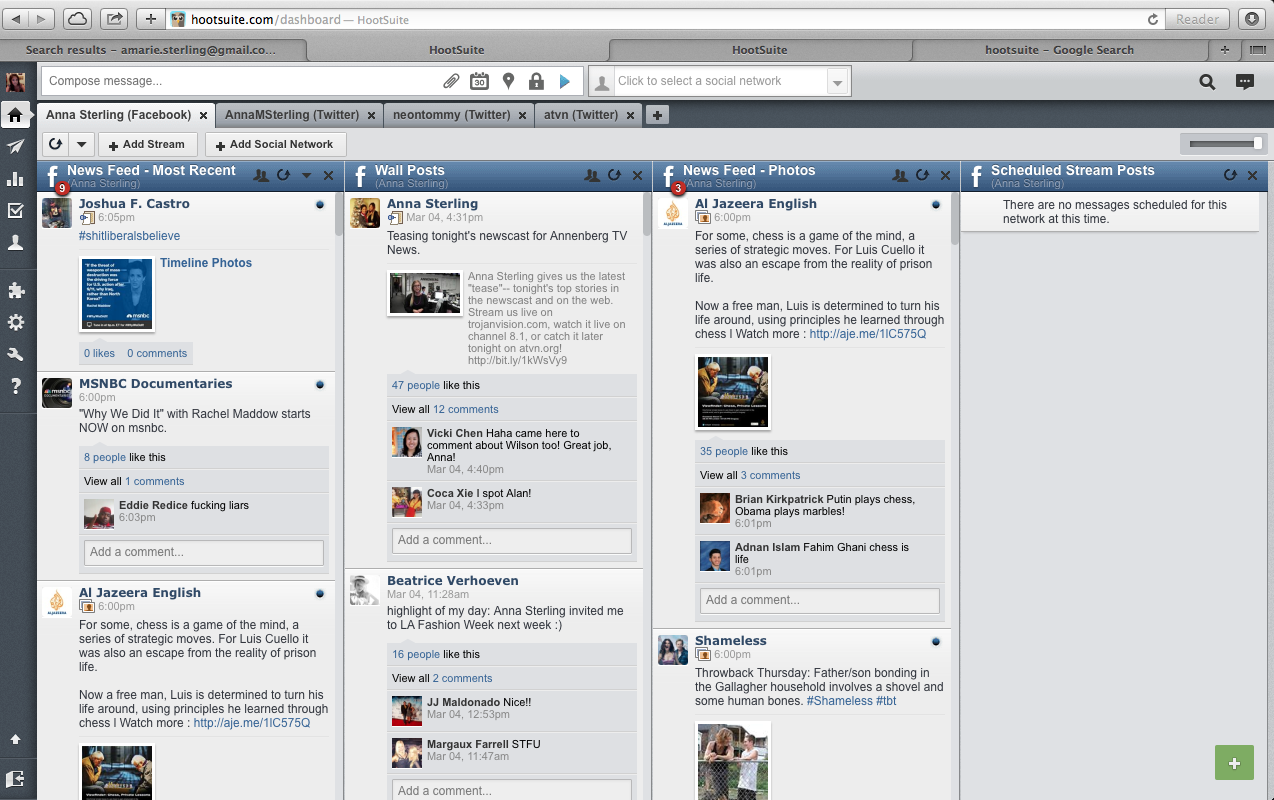
Task: Open Analytics bar chart icon in sidebar
Action: (x=15, y=179)
